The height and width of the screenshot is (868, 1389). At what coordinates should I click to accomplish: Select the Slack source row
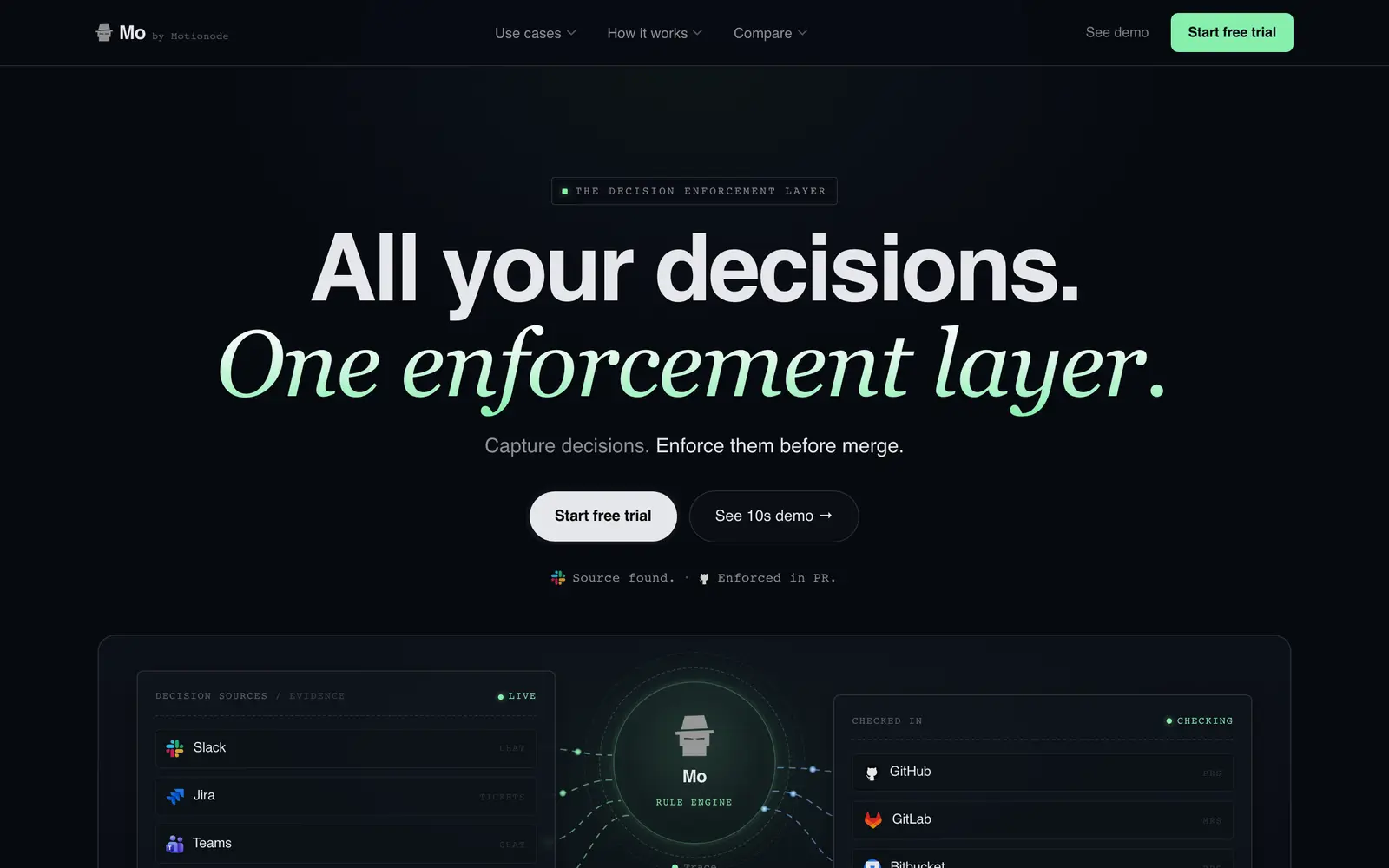coord(346,748)
